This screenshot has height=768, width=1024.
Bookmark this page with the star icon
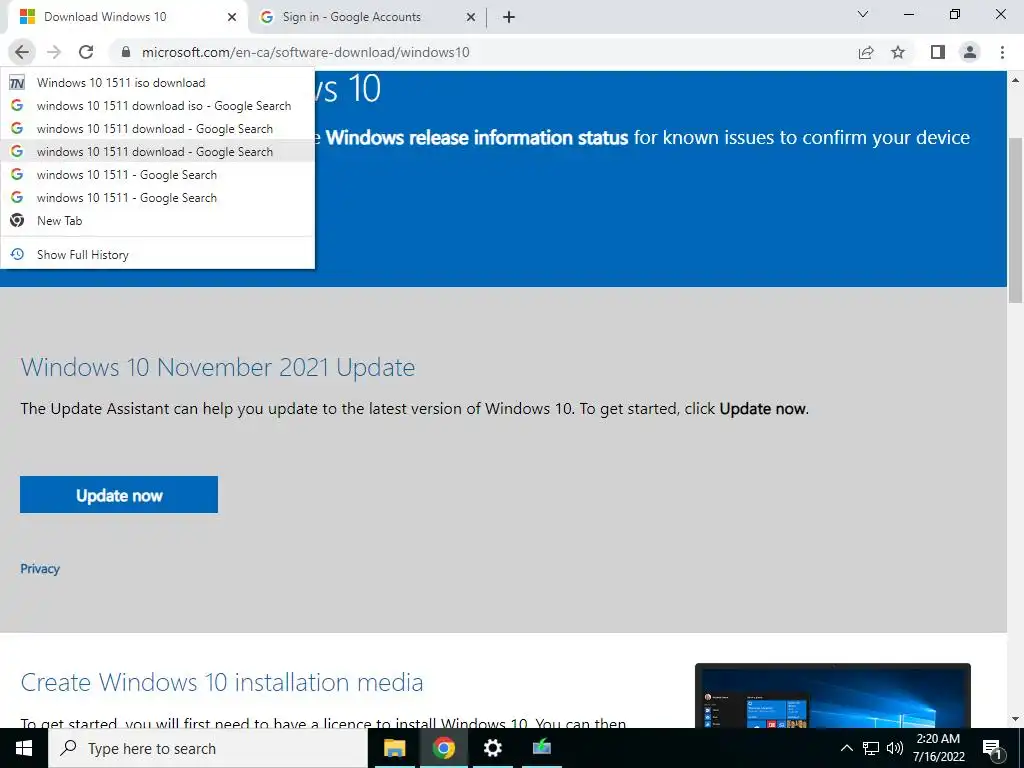pos(899,52)
